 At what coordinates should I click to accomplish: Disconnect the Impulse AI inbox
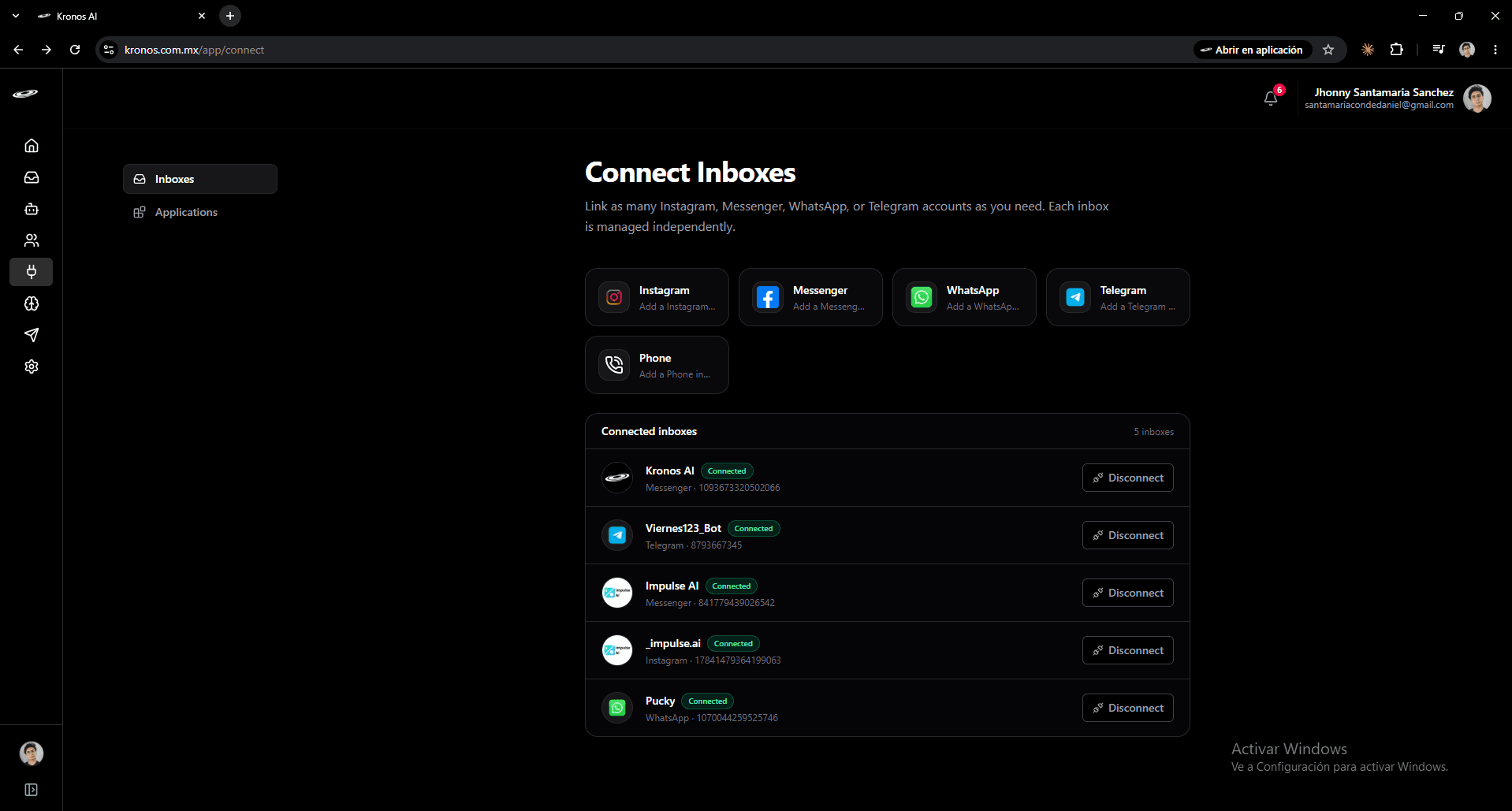pyautogui.click(x=1128, y=593)
